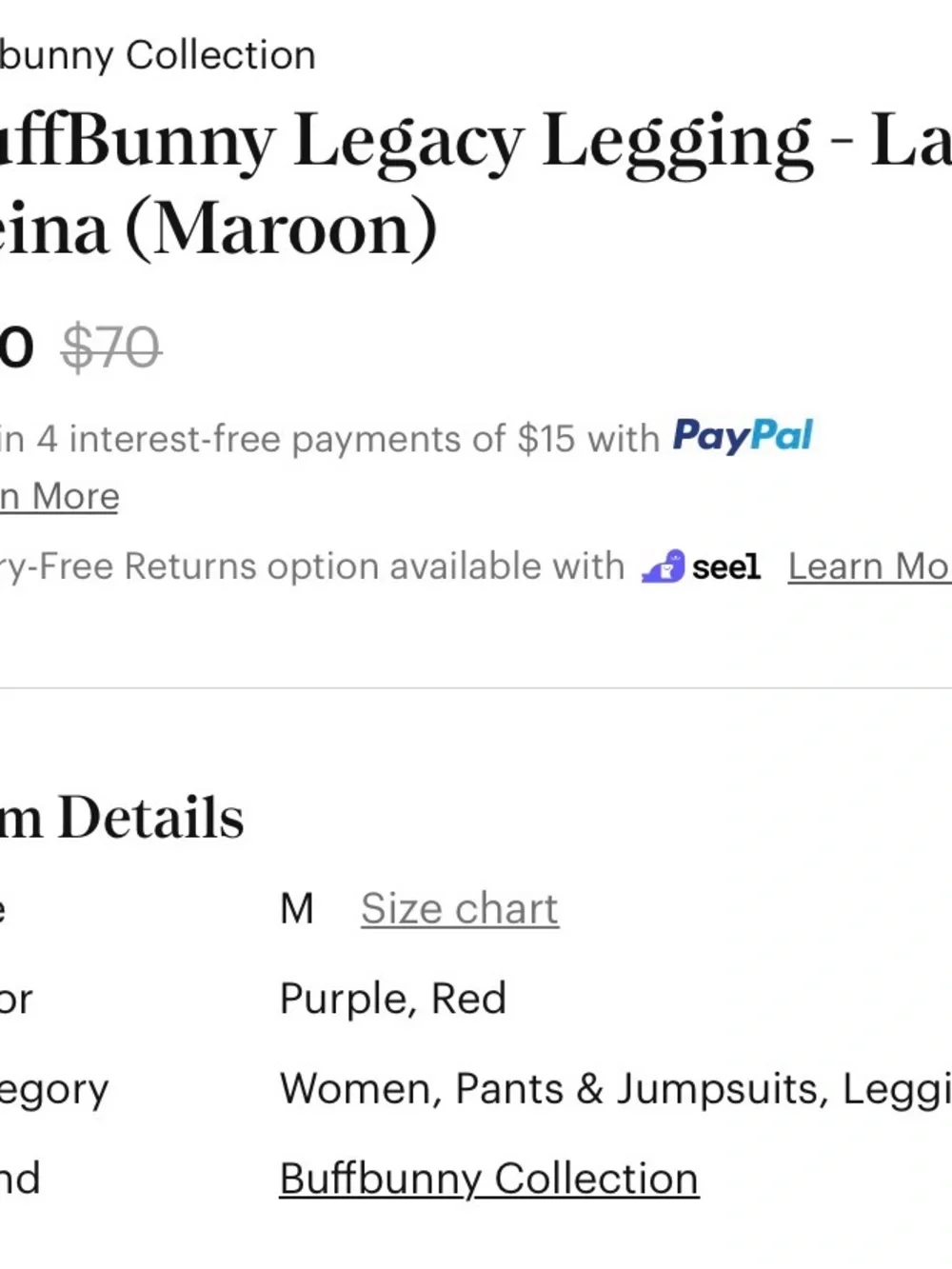Image resolution: width=952 pixels, height=1269 pixels.
Task: Click the size value M
Action: click(296, 909)
